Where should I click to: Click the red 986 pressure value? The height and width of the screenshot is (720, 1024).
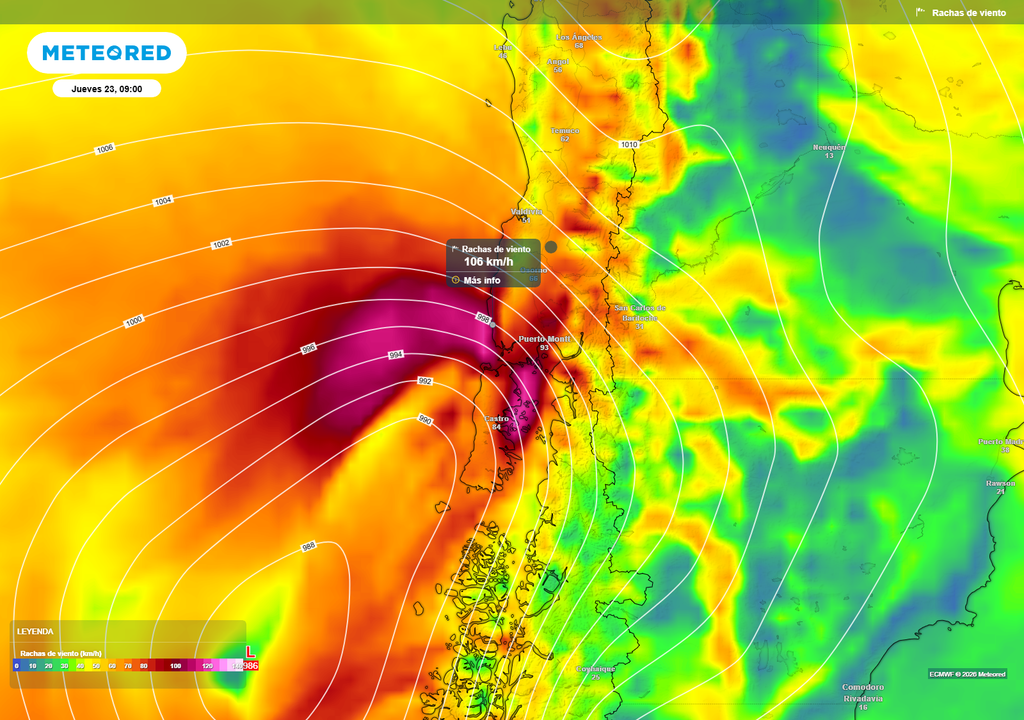(250, 665)
